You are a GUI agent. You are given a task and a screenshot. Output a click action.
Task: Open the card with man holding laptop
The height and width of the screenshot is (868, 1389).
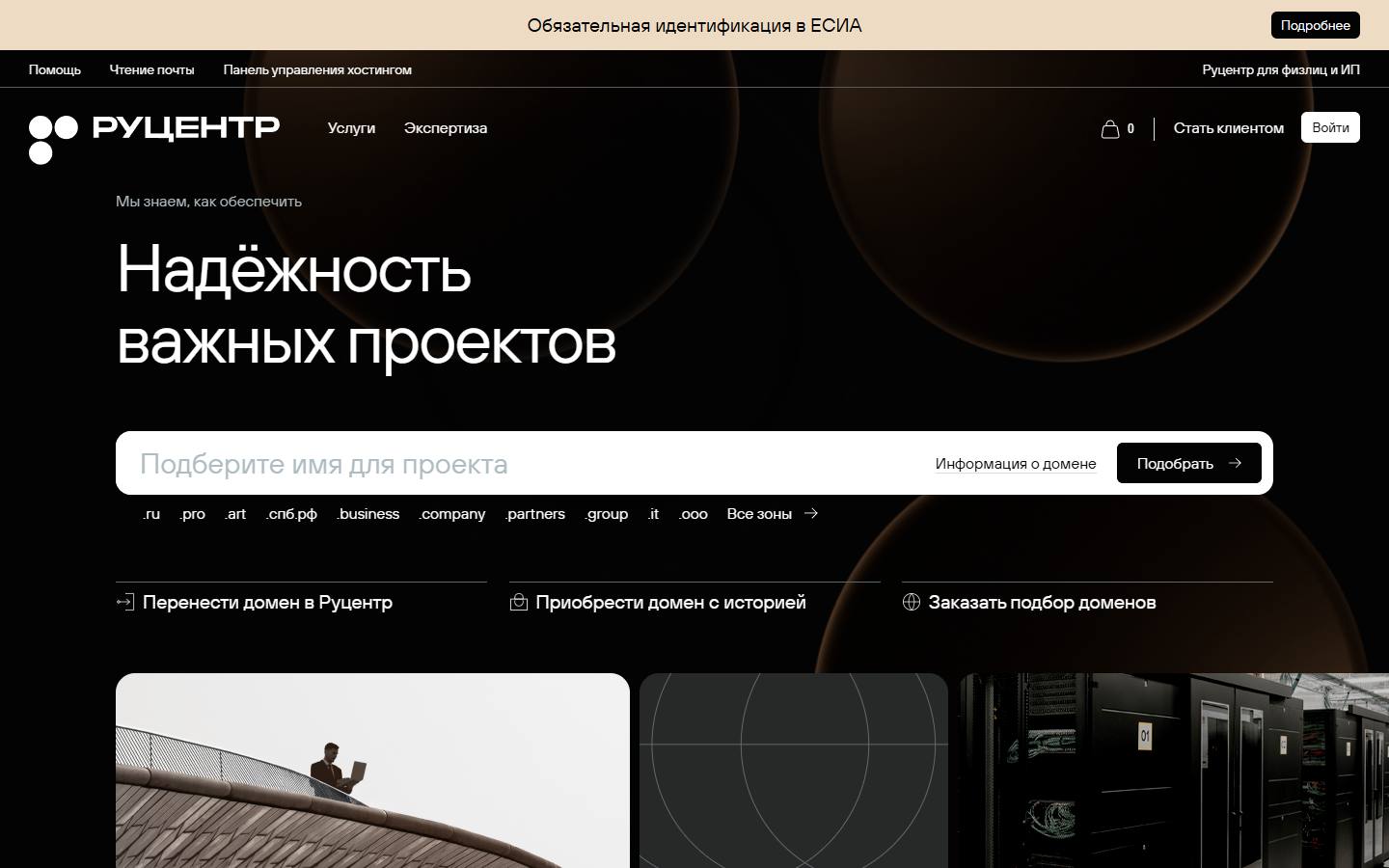coord(372,771)
